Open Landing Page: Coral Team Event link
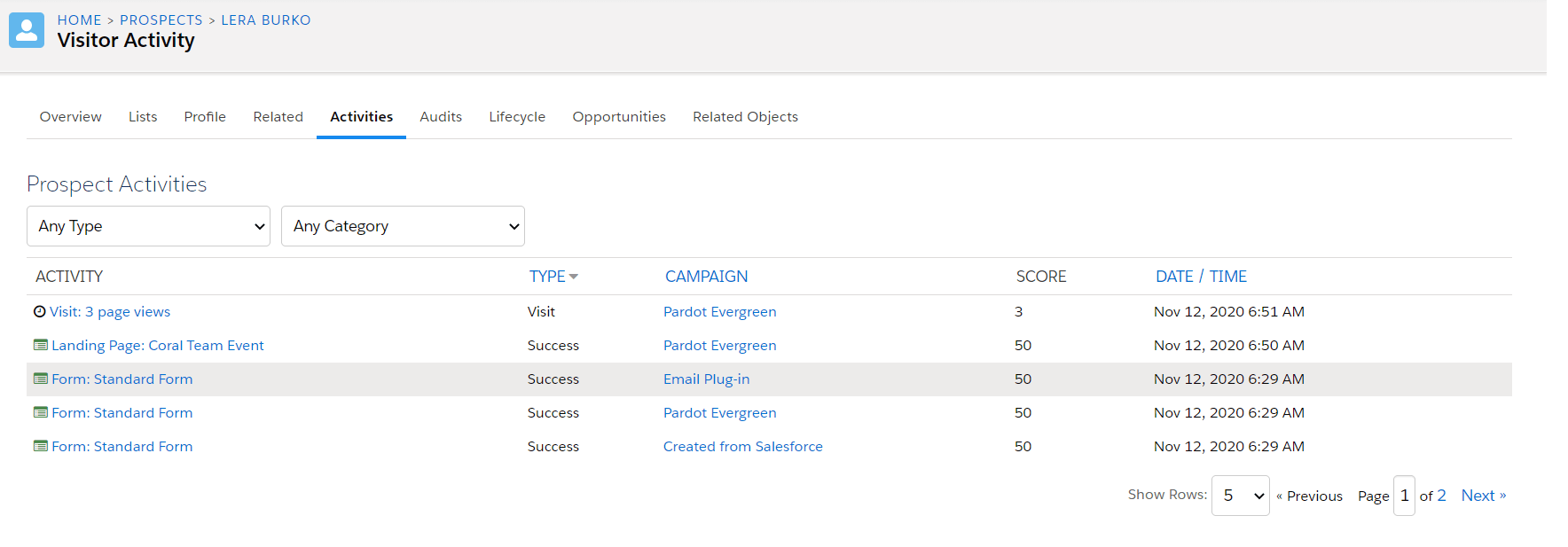 click(x=158, y=346)
